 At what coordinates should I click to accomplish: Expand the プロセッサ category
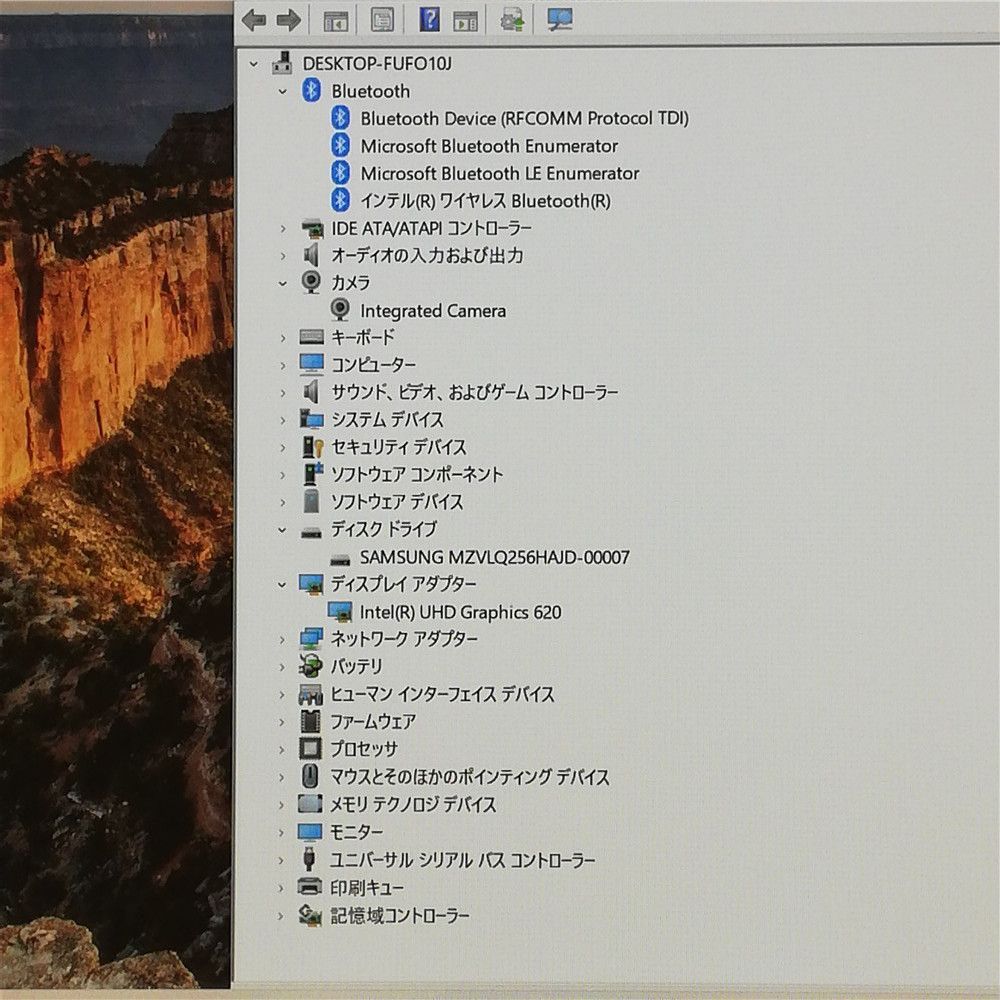tap(283, 749)
